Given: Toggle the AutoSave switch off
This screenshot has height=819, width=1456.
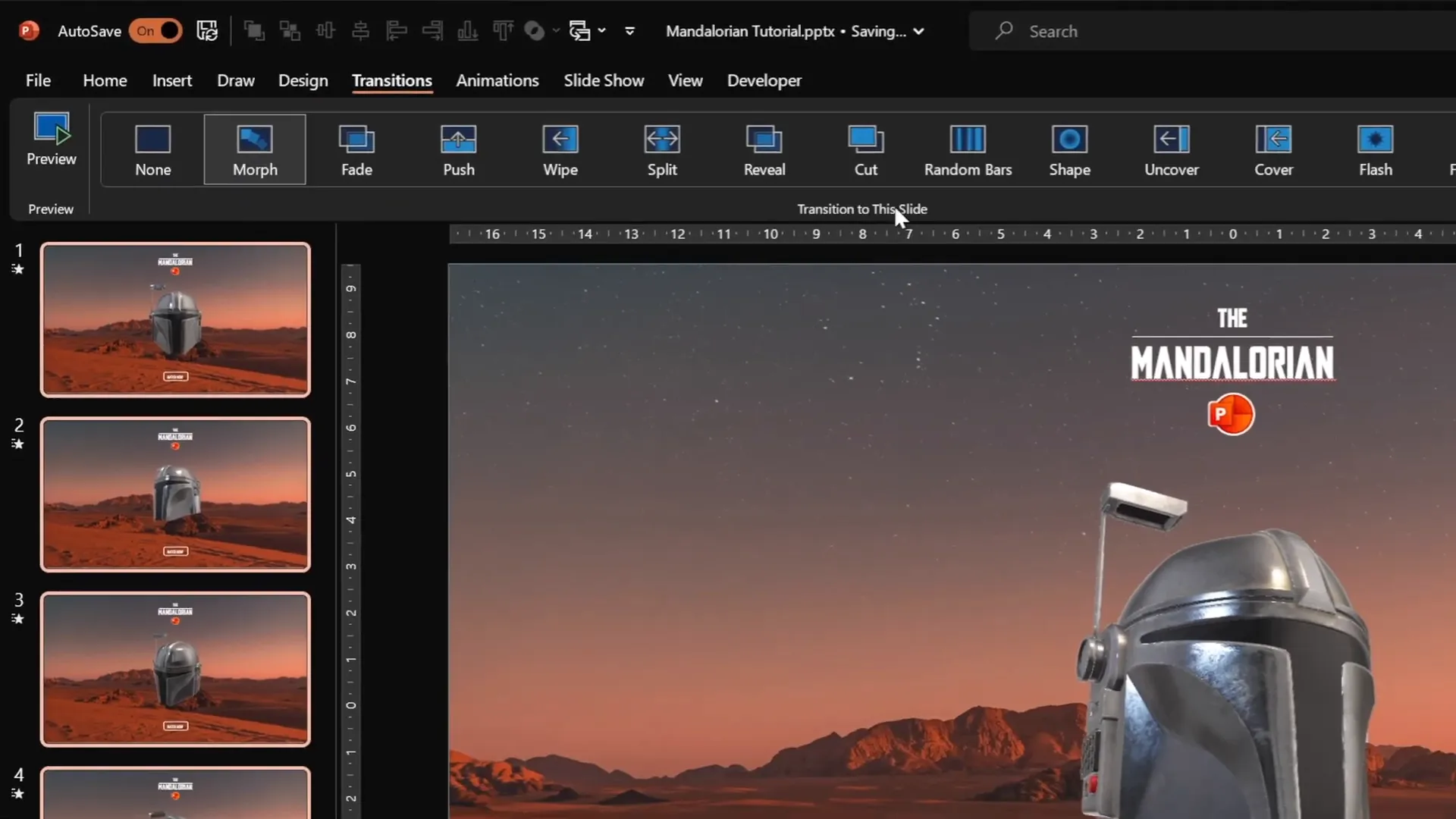Looking at the screenshot, I should [155, 31].
